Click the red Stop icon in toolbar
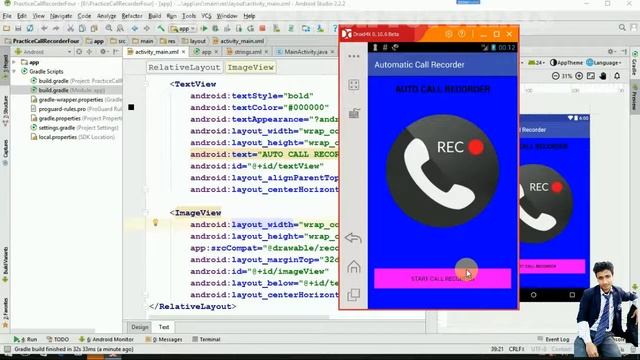The image size is (640, 360). point(262,28)
